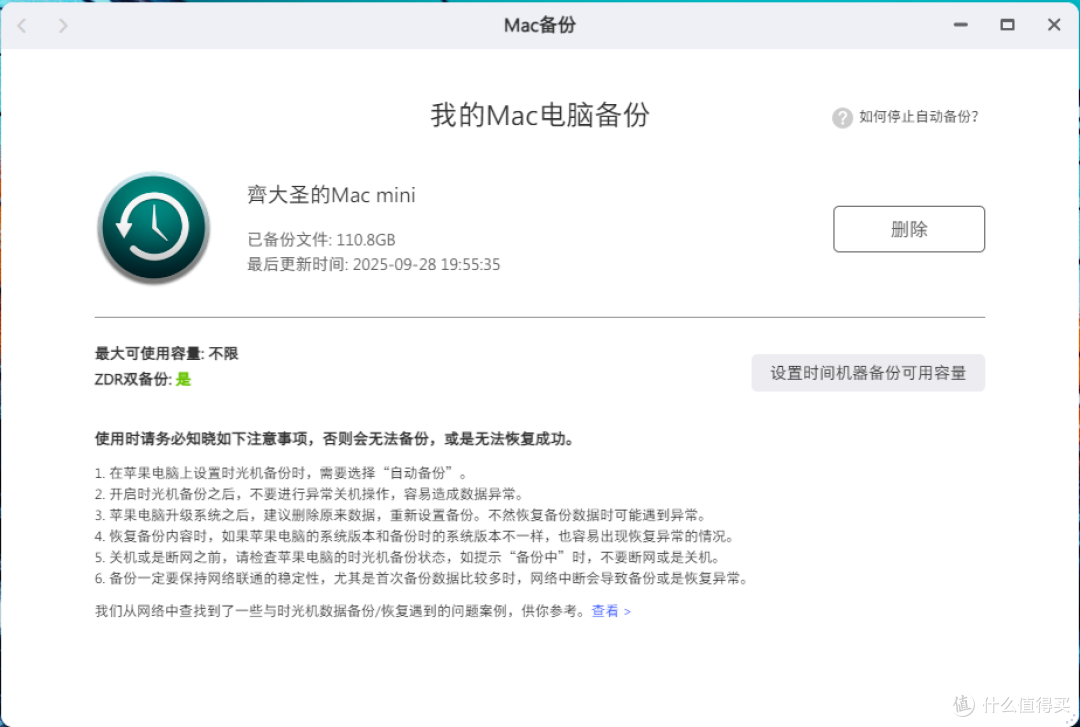
Task: Click the 已备份文件 110.8GB size text
Action: click(x=322, y=240)
